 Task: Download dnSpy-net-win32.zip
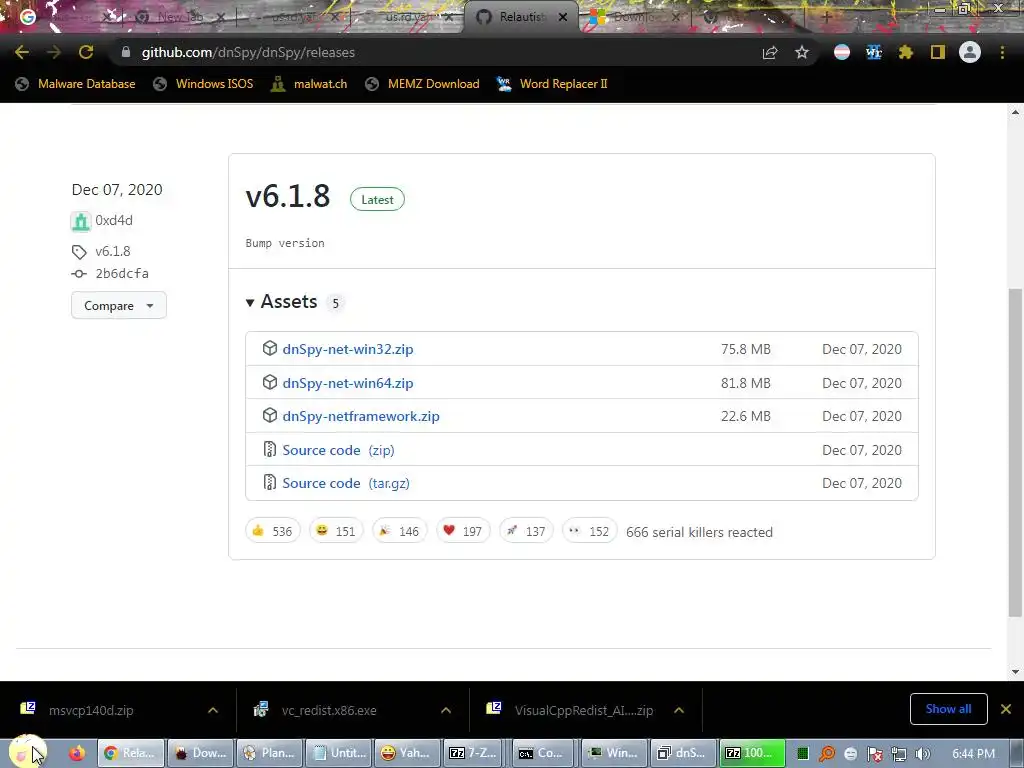click(x=348, y=349)
